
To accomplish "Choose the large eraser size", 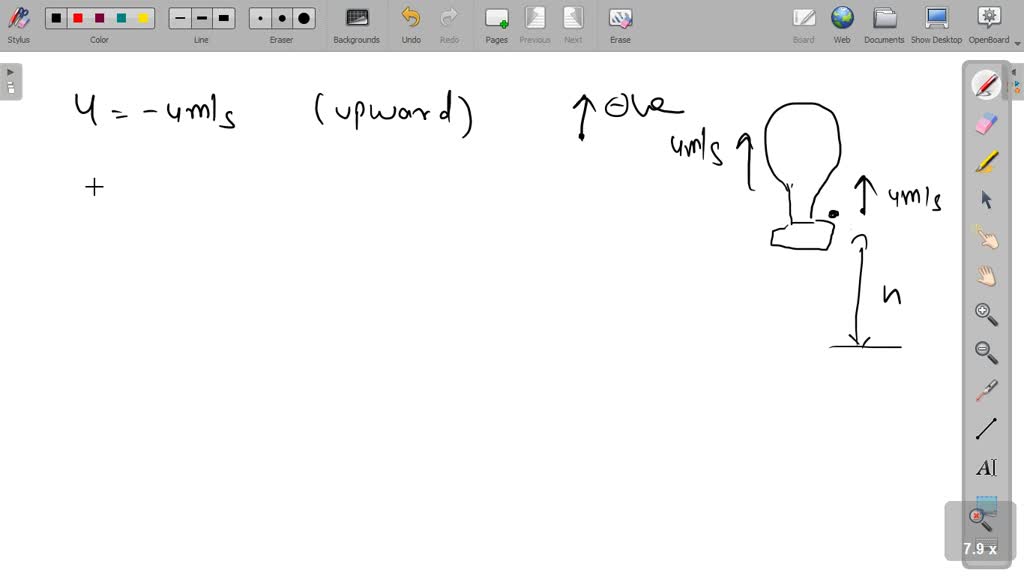I will 304,18.
